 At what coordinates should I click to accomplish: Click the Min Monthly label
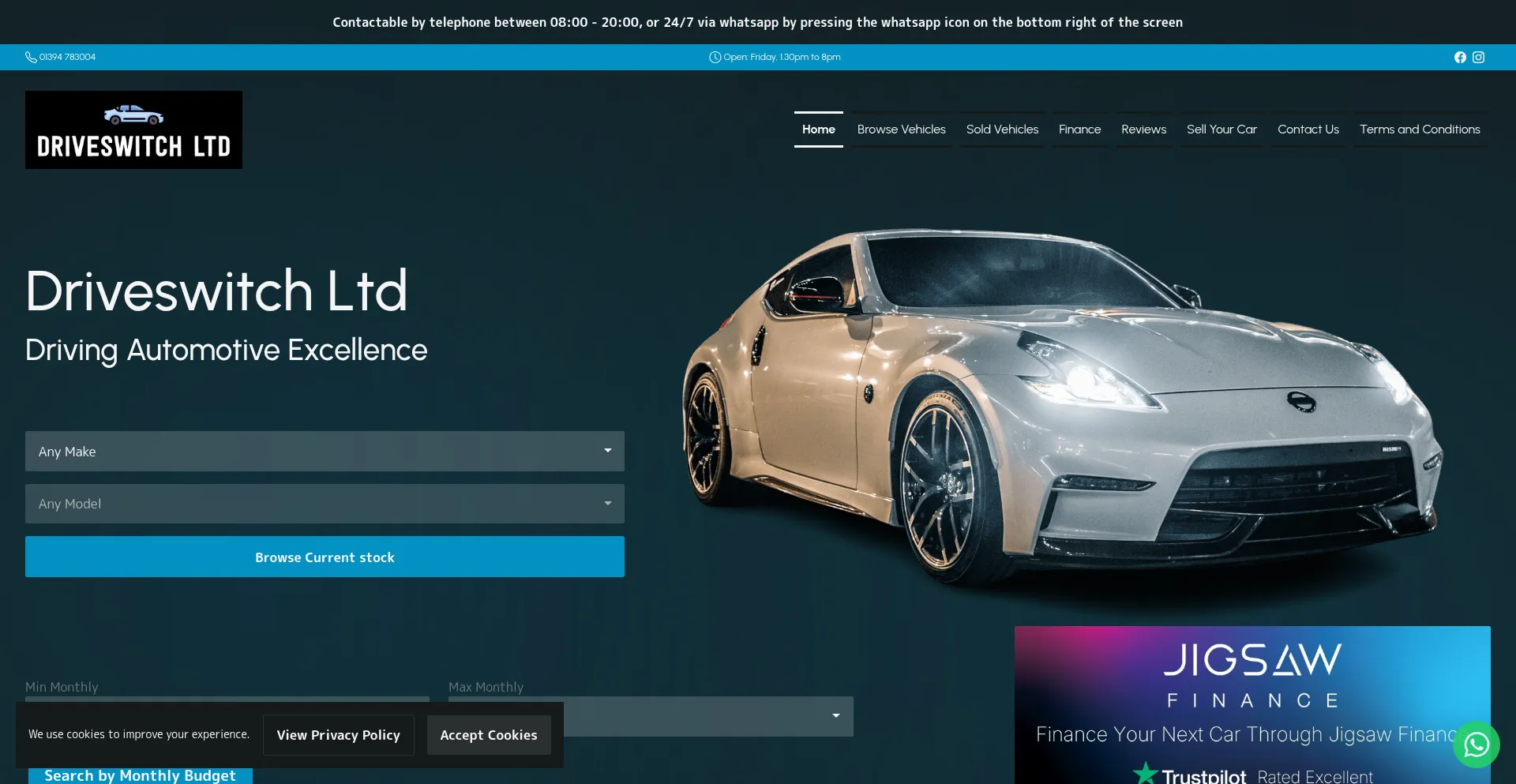[62, 687]
